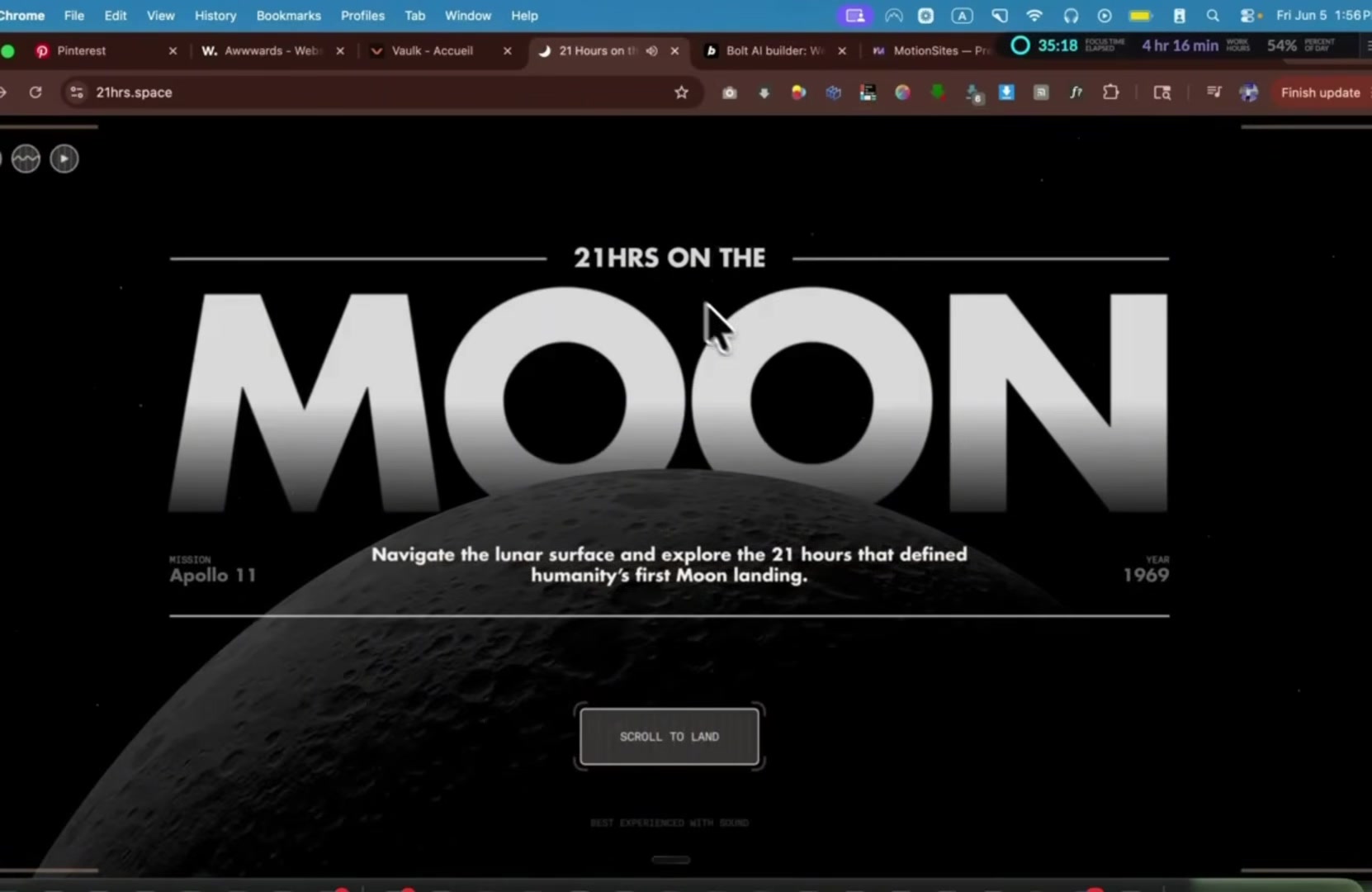
Task: Open site information icon in address bar
Action: 77,93
